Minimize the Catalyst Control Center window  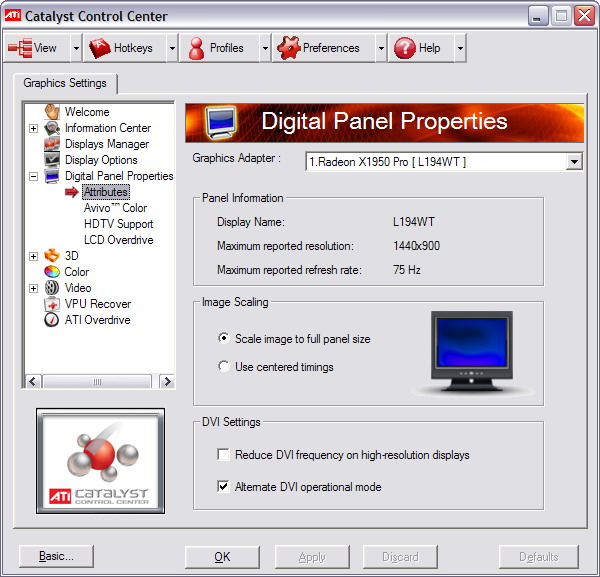537,16
